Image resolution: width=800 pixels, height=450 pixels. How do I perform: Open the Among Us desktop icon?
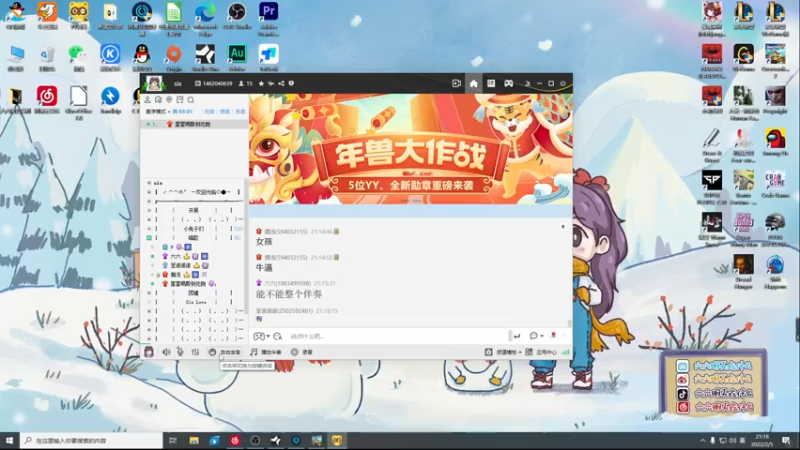click(x=775, y=142)
